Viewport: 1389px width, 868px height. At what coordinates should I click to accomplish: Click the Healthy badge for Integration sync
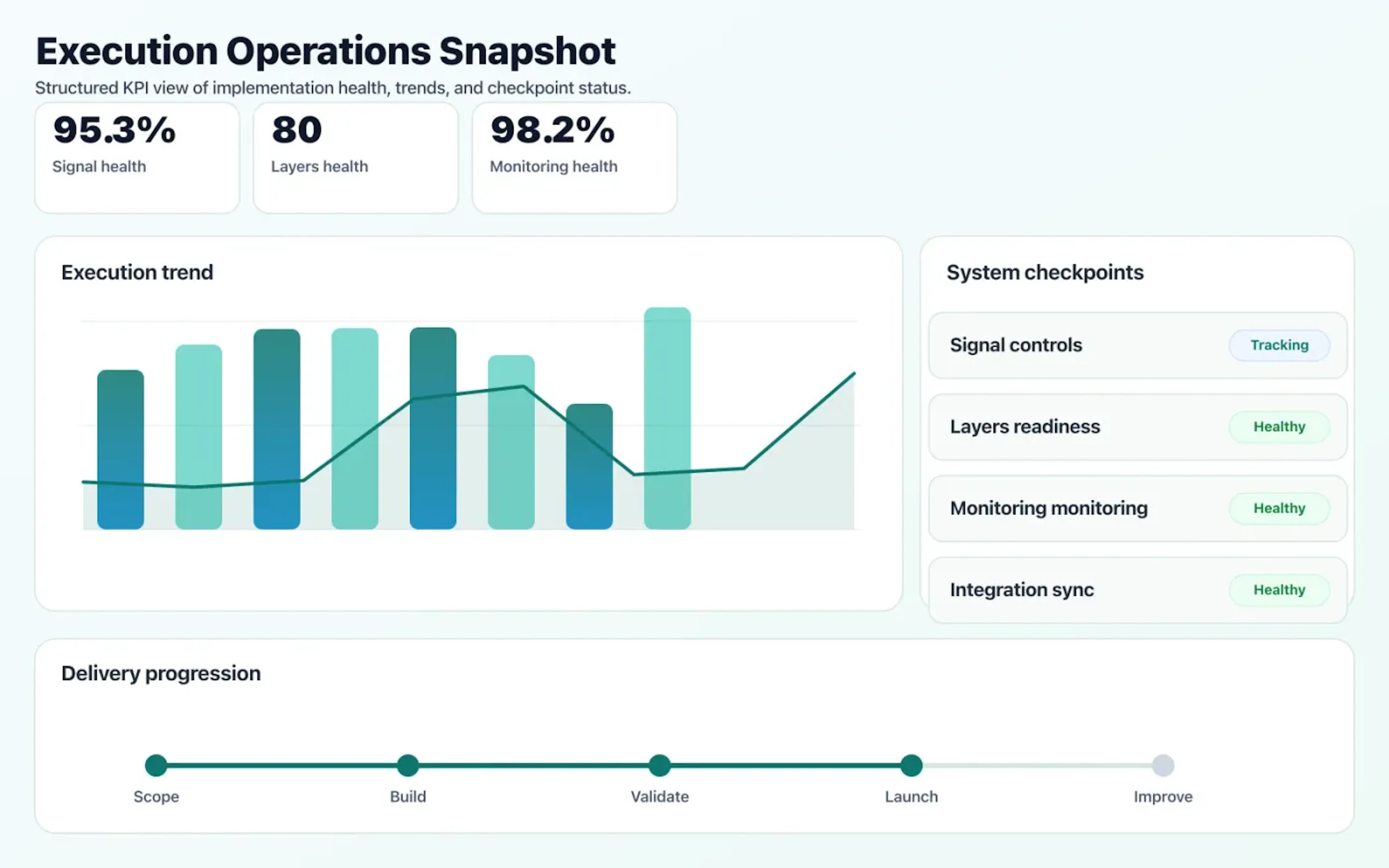coord(1279,590)
